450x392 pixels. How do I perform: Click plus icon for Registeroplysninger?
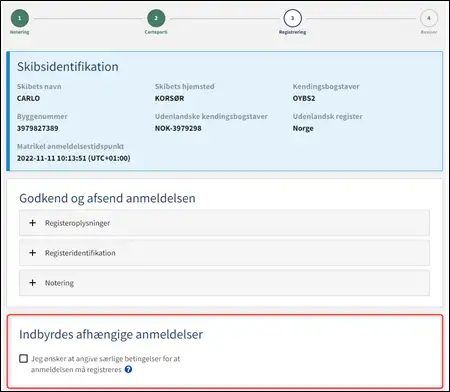pyautogui.click(x=32, y=223)
